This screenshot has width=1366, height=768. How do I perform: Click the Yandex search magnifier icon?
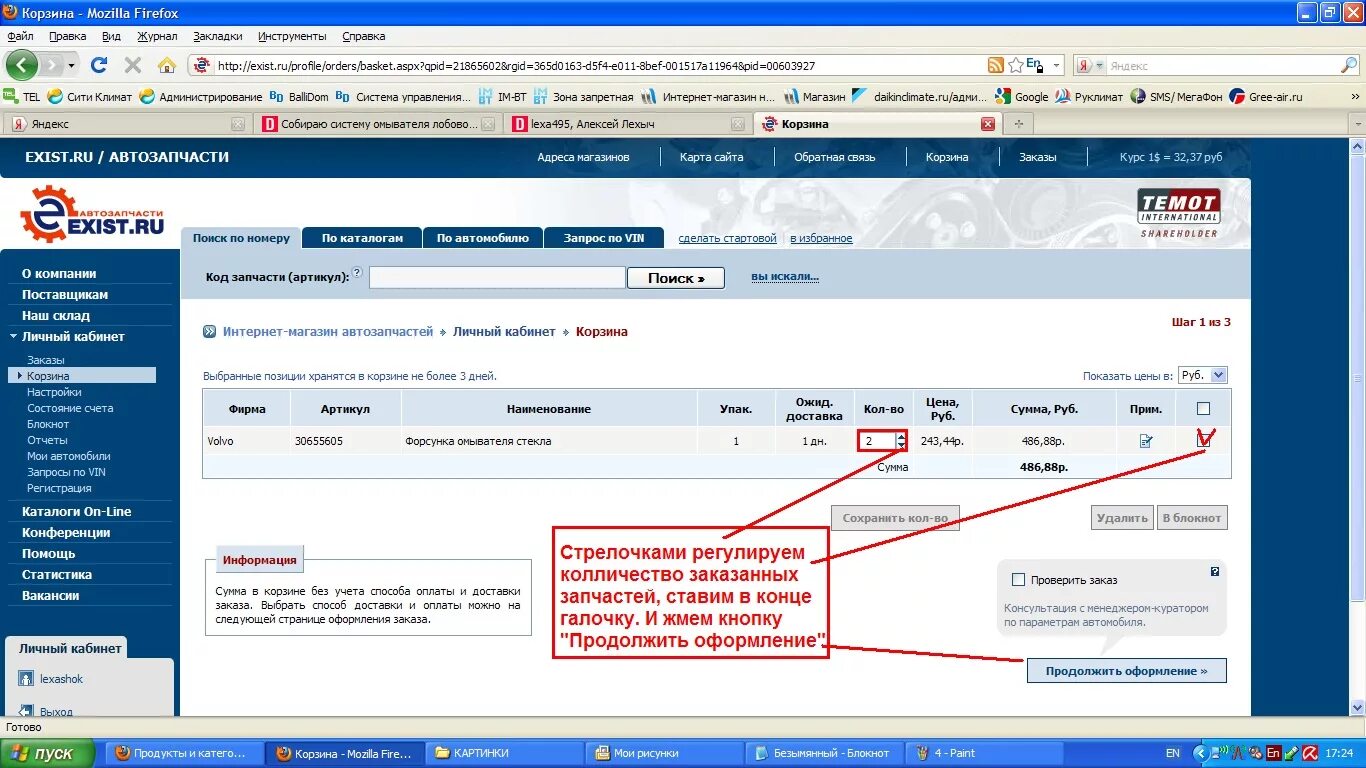tap(1349, 66)
